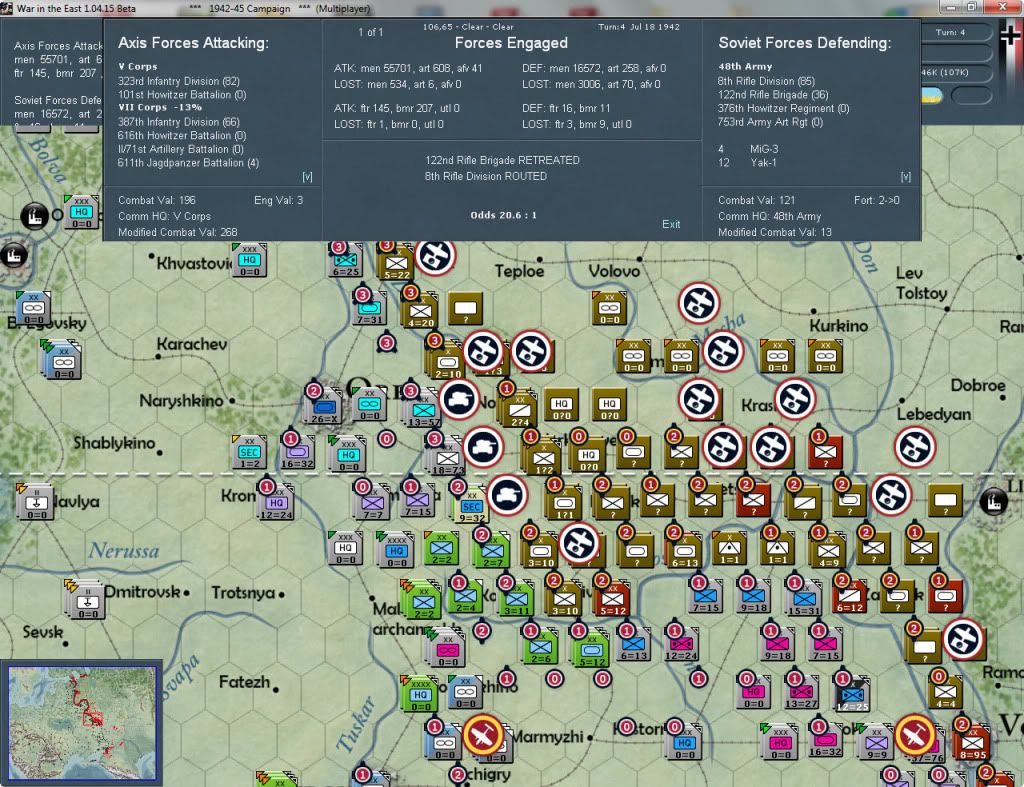Click tank battle marker beside 13=57 counter

pyautogui.click(x=459, y=399)
